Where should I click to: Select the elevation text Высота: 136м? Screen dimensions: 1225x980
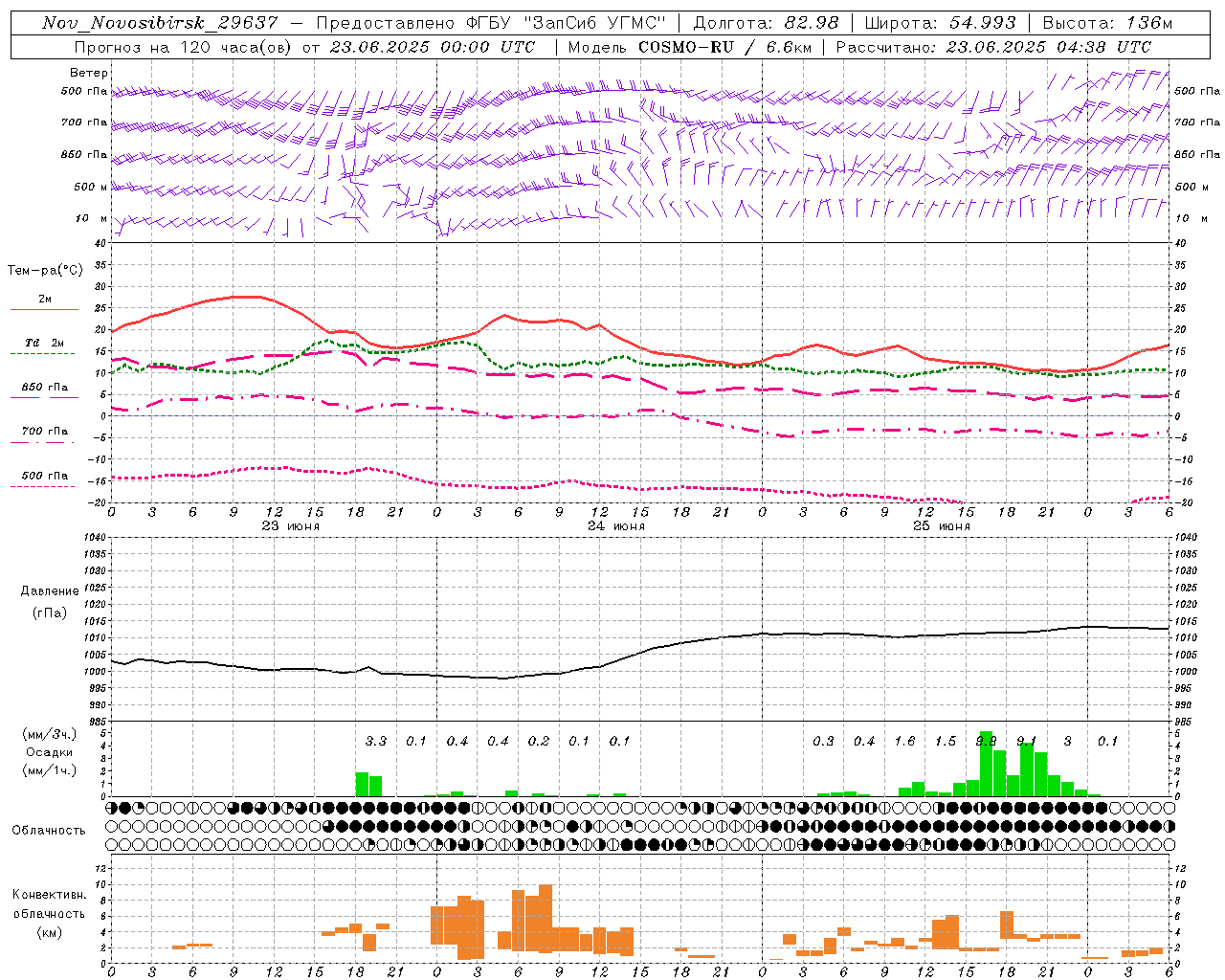(x=1107, y=23)
